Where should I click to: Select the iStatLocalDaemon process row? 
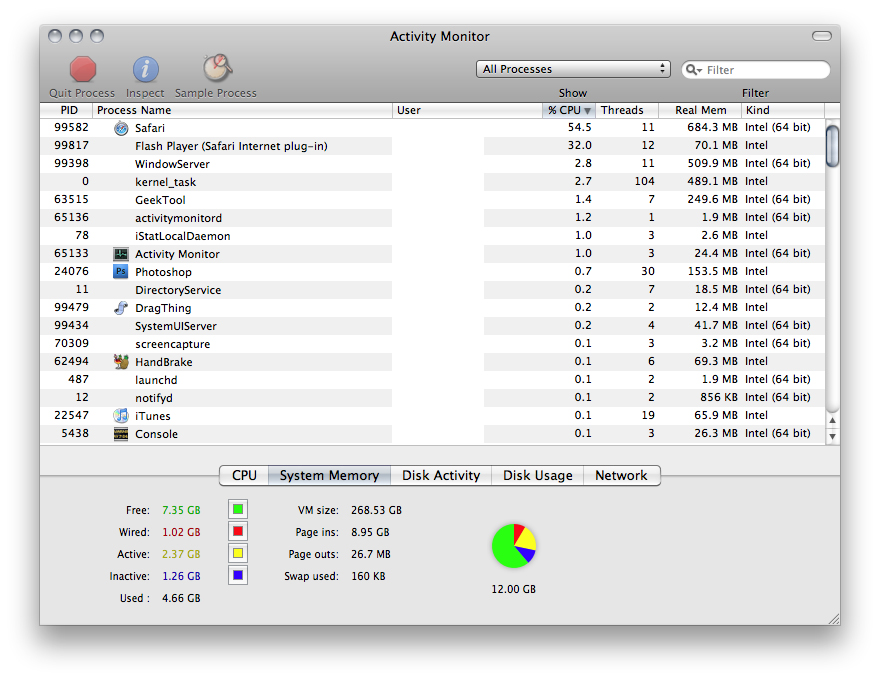point(432,236)
